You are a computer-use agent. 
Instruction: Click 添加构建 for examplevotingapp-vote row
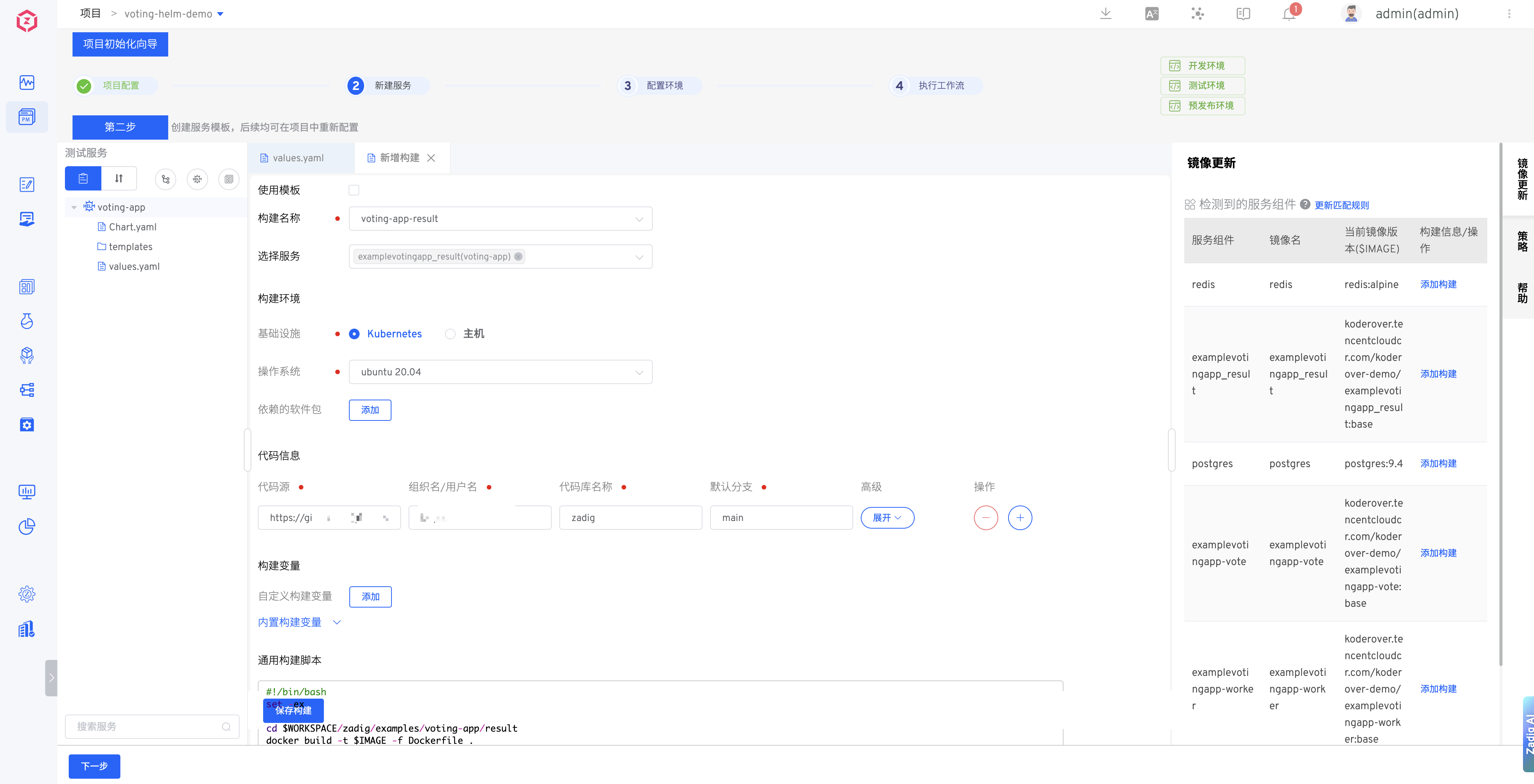click(x=1438, y=553)
